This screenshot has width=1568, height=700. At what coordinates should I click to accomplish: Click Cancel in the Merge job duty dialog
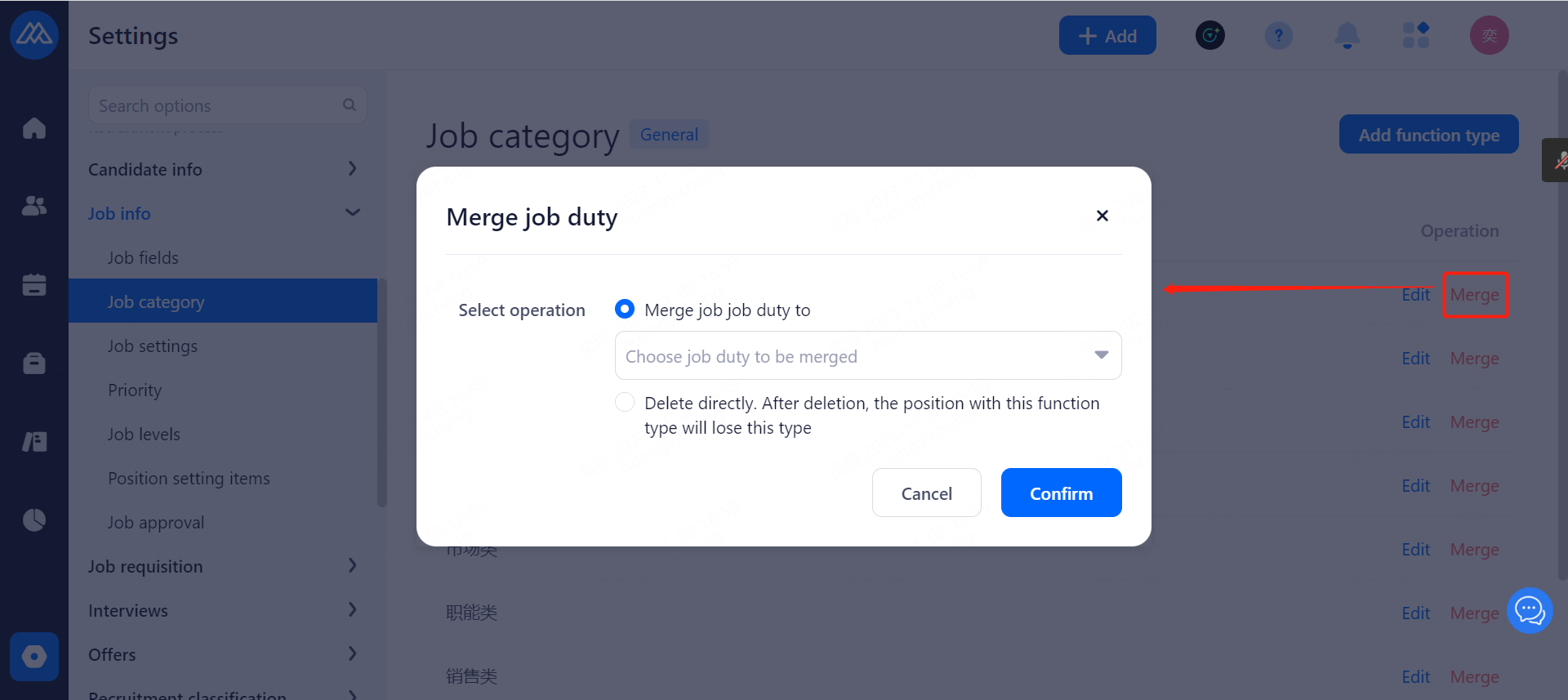tap(926, 493)
